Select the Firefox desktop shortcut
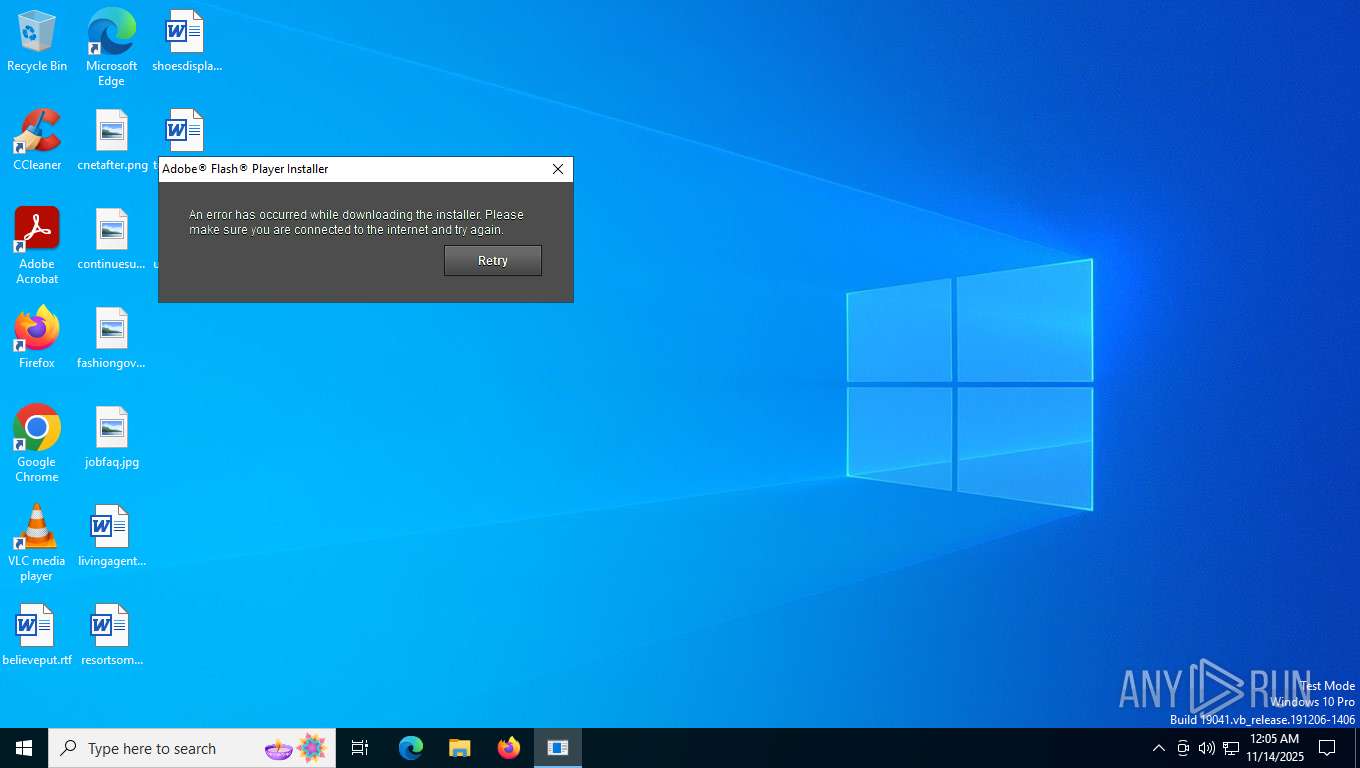This screenshot has height=768, width=1360. (x=37, y=338)
